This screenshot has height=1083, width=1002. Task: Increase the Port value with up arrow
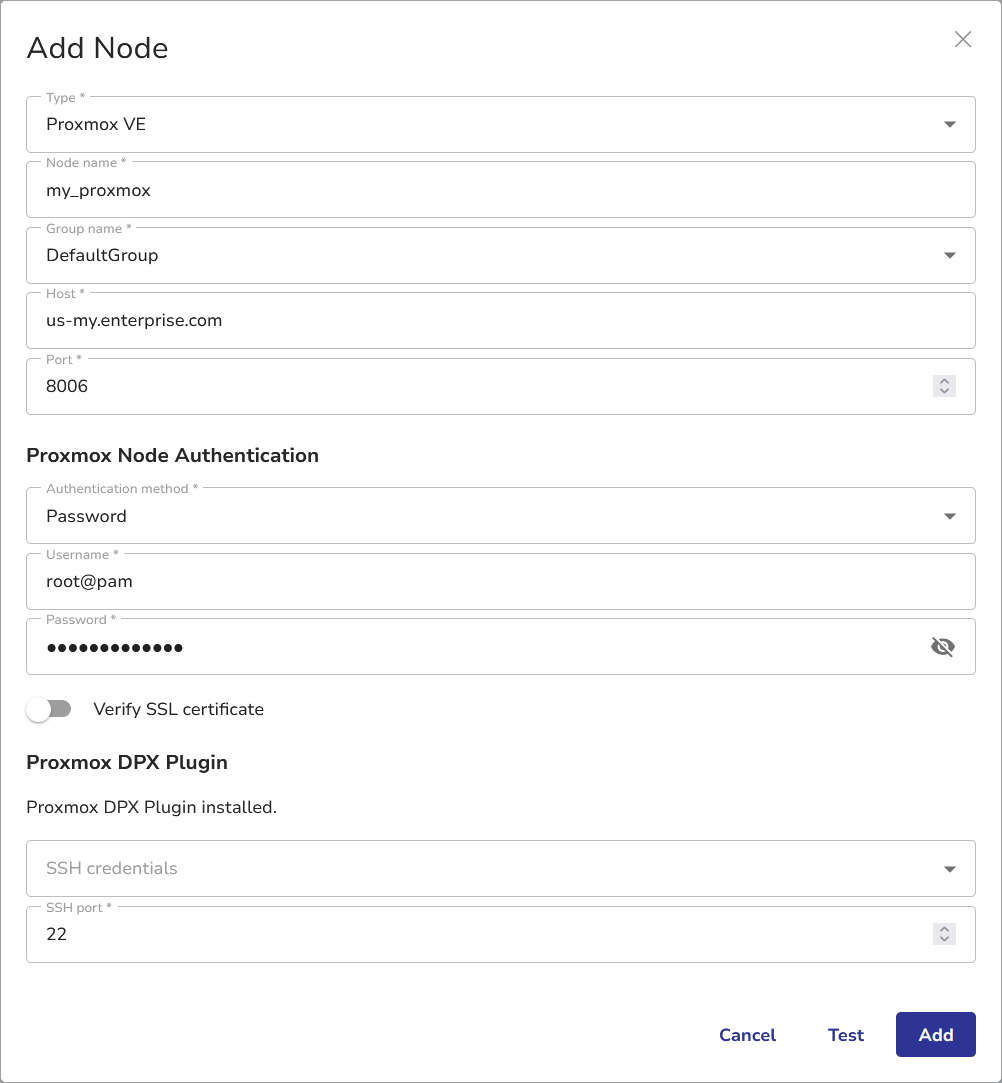[944, 381]
